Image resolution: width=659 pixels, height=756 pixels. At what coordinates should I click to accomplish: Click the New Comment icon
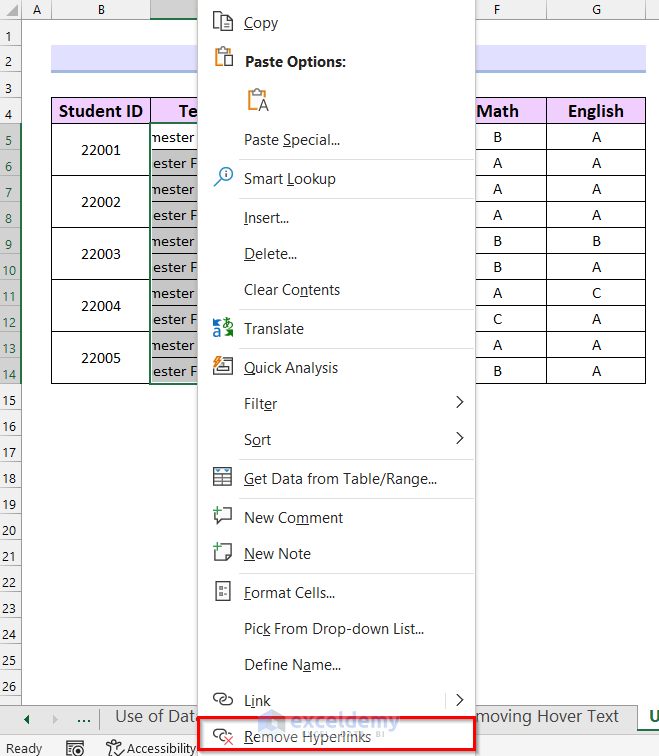(223, 517)
